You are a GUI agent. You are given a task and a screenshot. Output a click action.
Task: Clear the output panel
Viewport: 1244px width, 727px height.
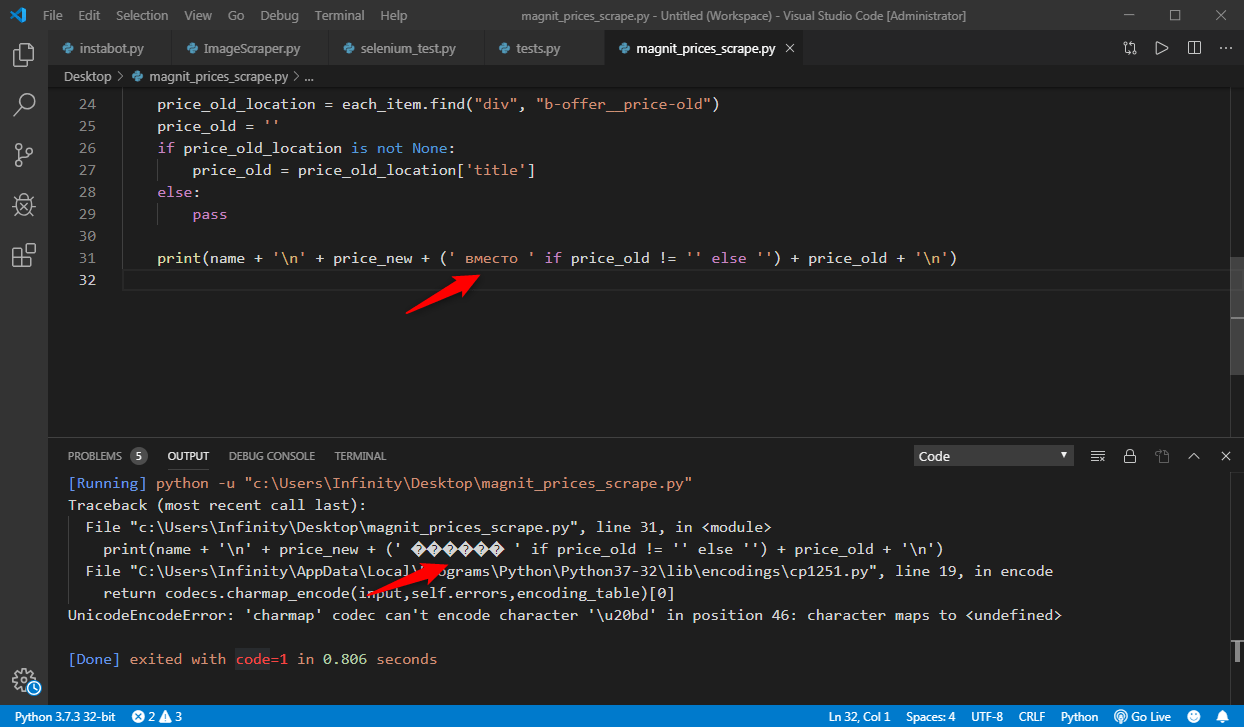point(1098,456)
